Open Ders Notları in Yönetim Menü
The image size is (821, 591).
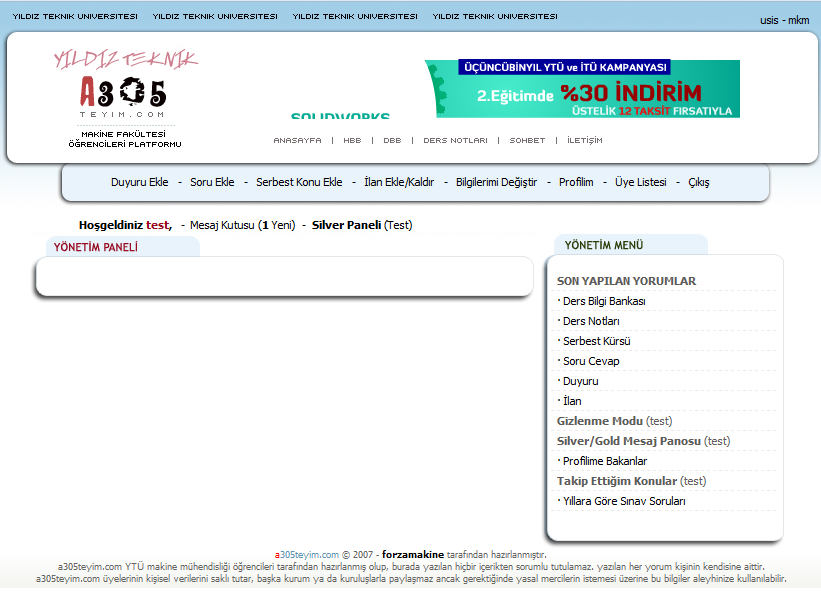[x=591, y=321]
